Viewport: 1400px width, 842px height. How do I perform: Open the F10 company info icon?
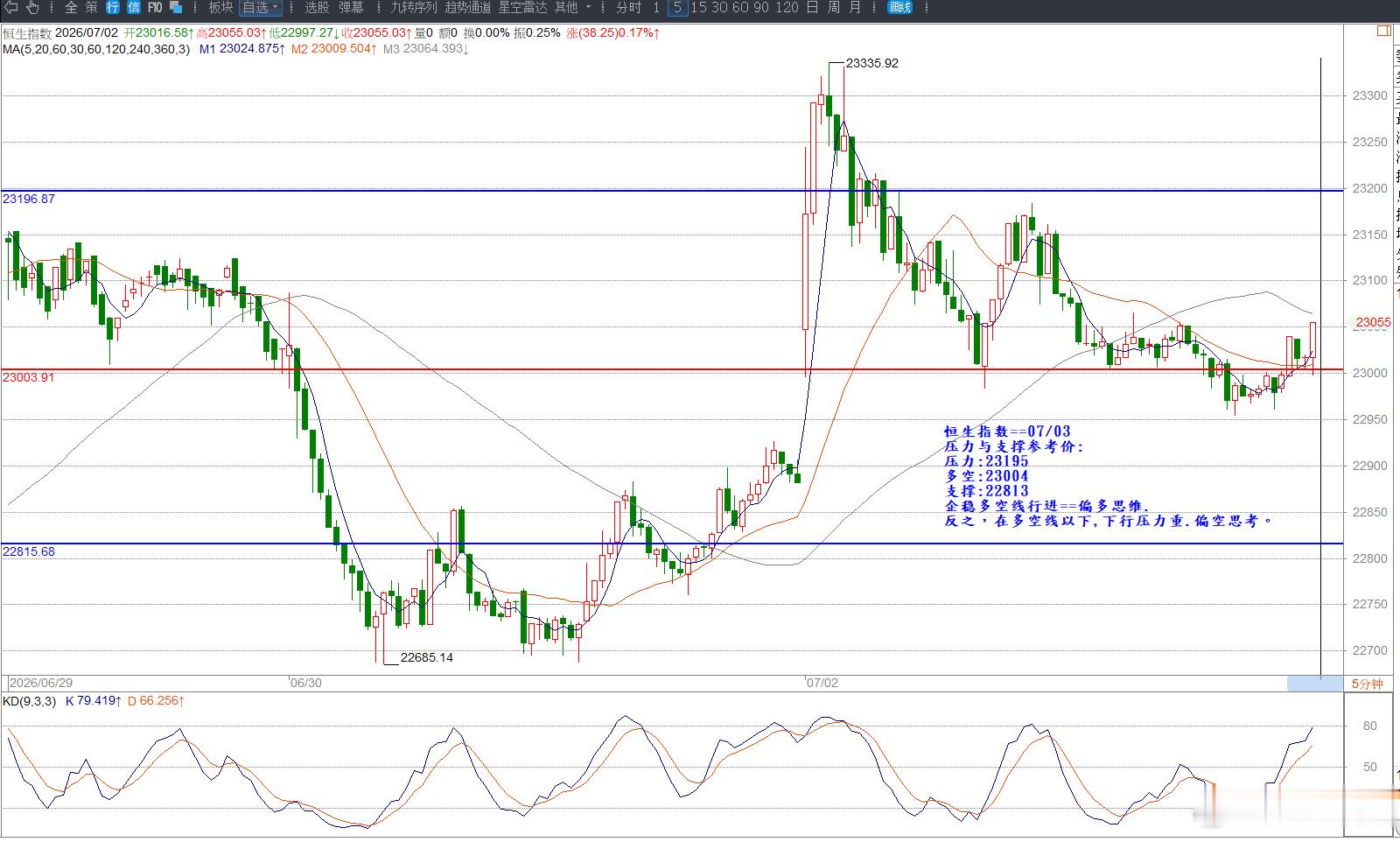[155, 8]
